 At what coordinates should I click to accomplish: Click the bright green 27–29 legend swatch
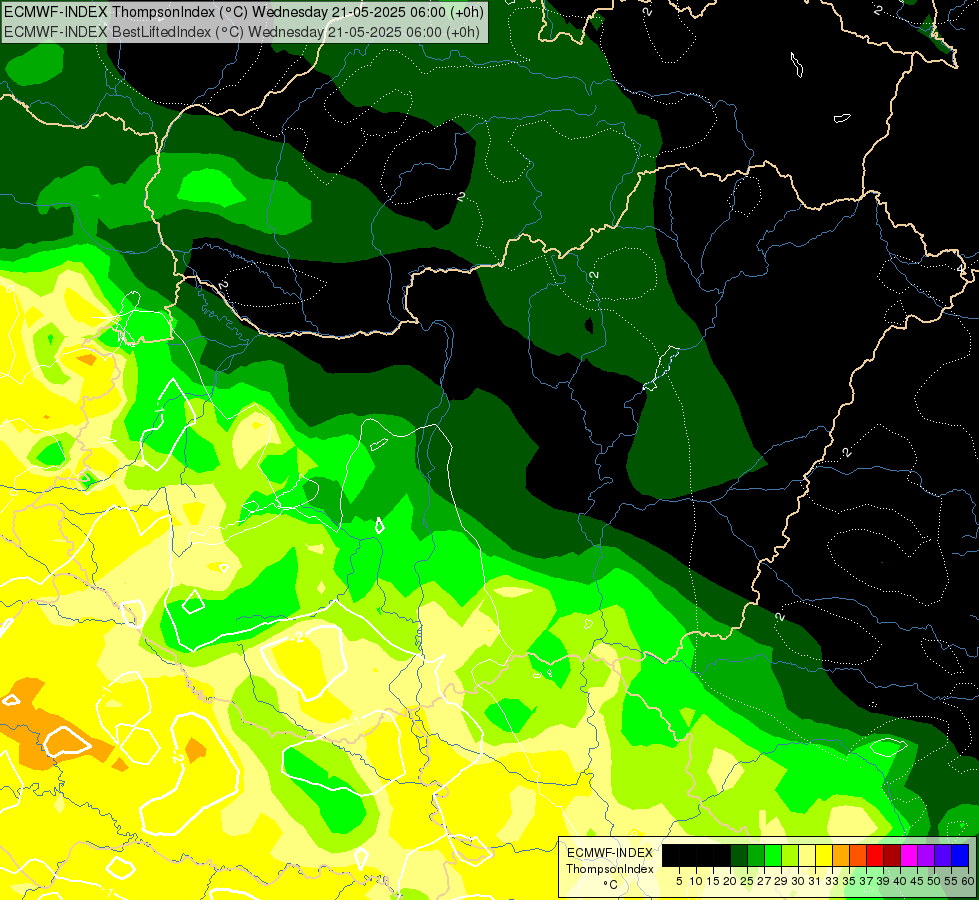coord(773,855)
